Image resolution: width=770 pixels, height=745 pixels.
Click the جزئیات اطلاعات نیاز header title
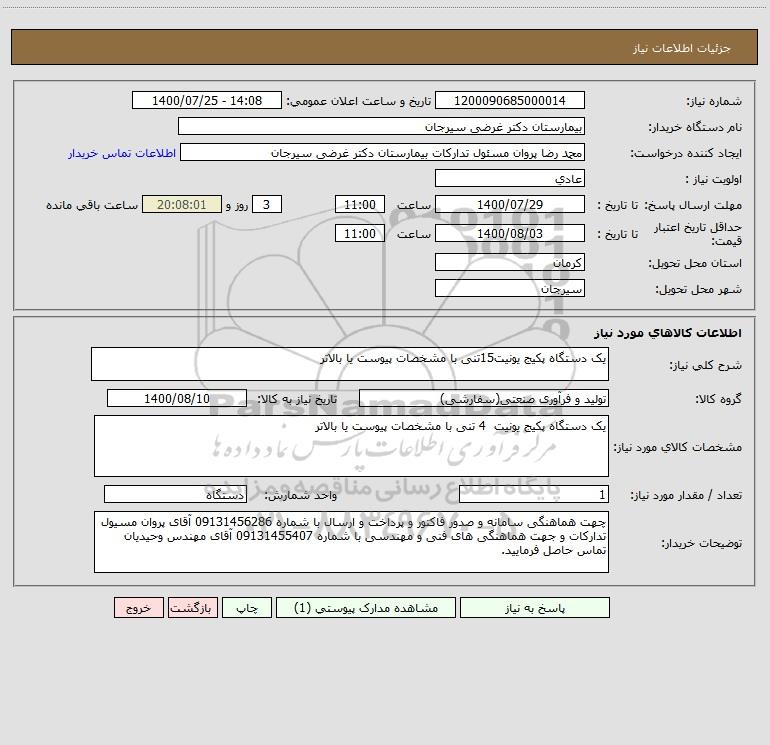point(682,48)
